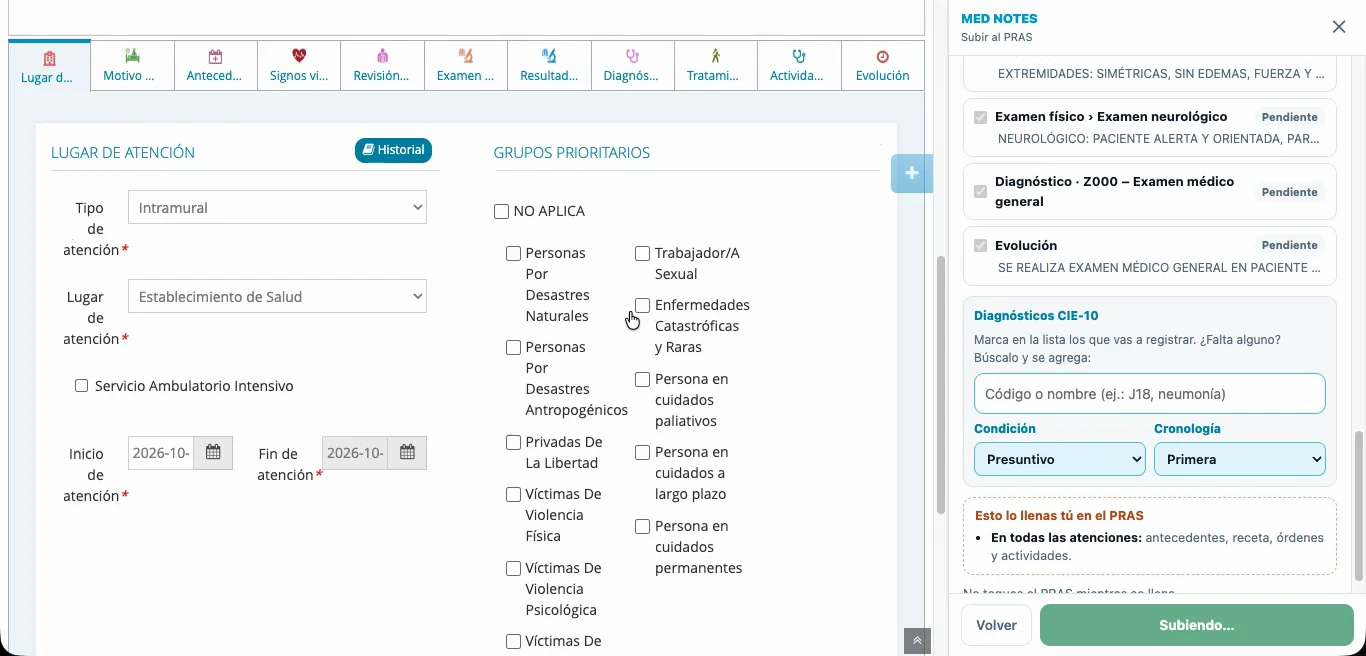Open the Tipo de atención dropdown
The image size is (1366, 656).
pos(278,208)
